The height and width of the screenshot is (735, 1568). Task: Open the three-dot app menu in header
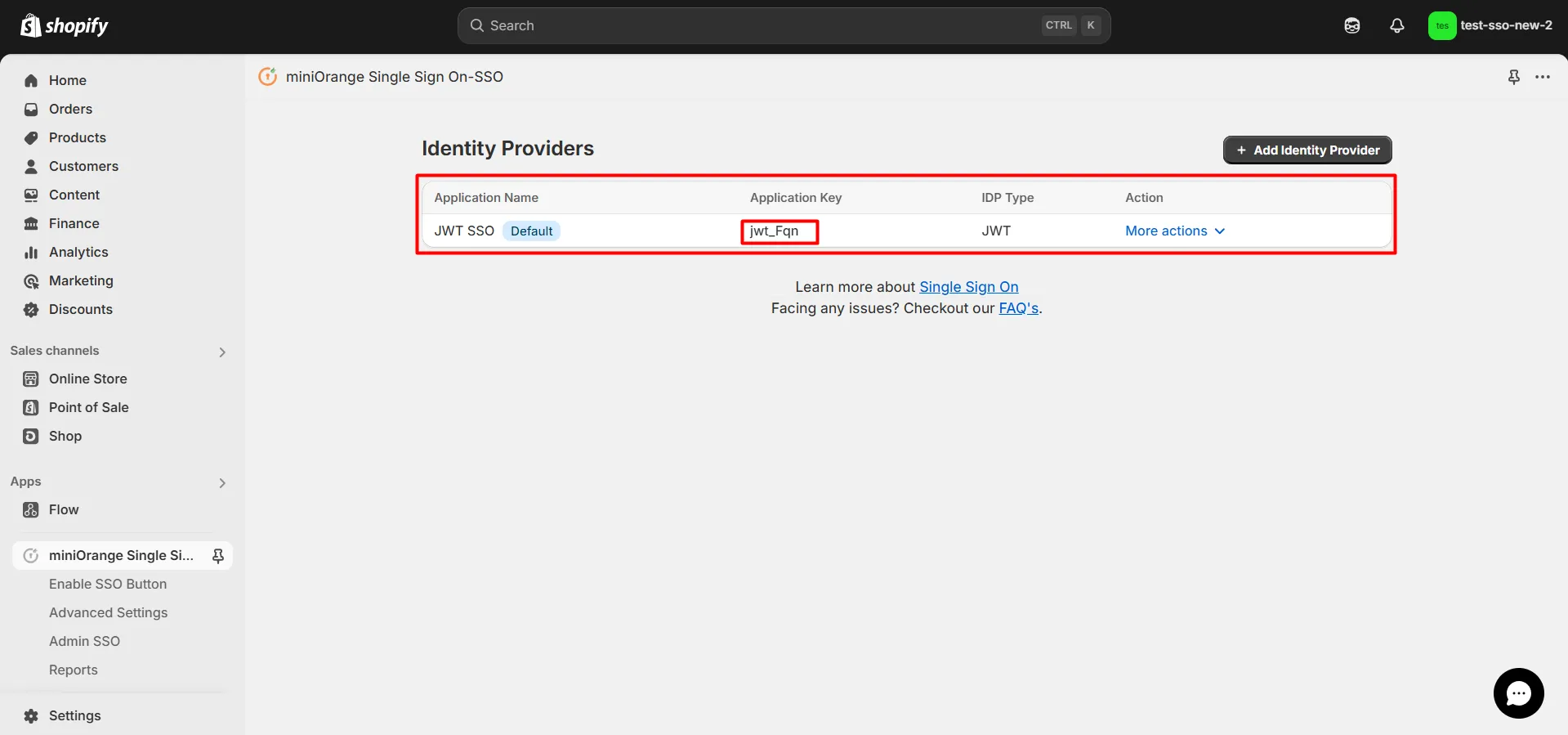pos(1543,77)
